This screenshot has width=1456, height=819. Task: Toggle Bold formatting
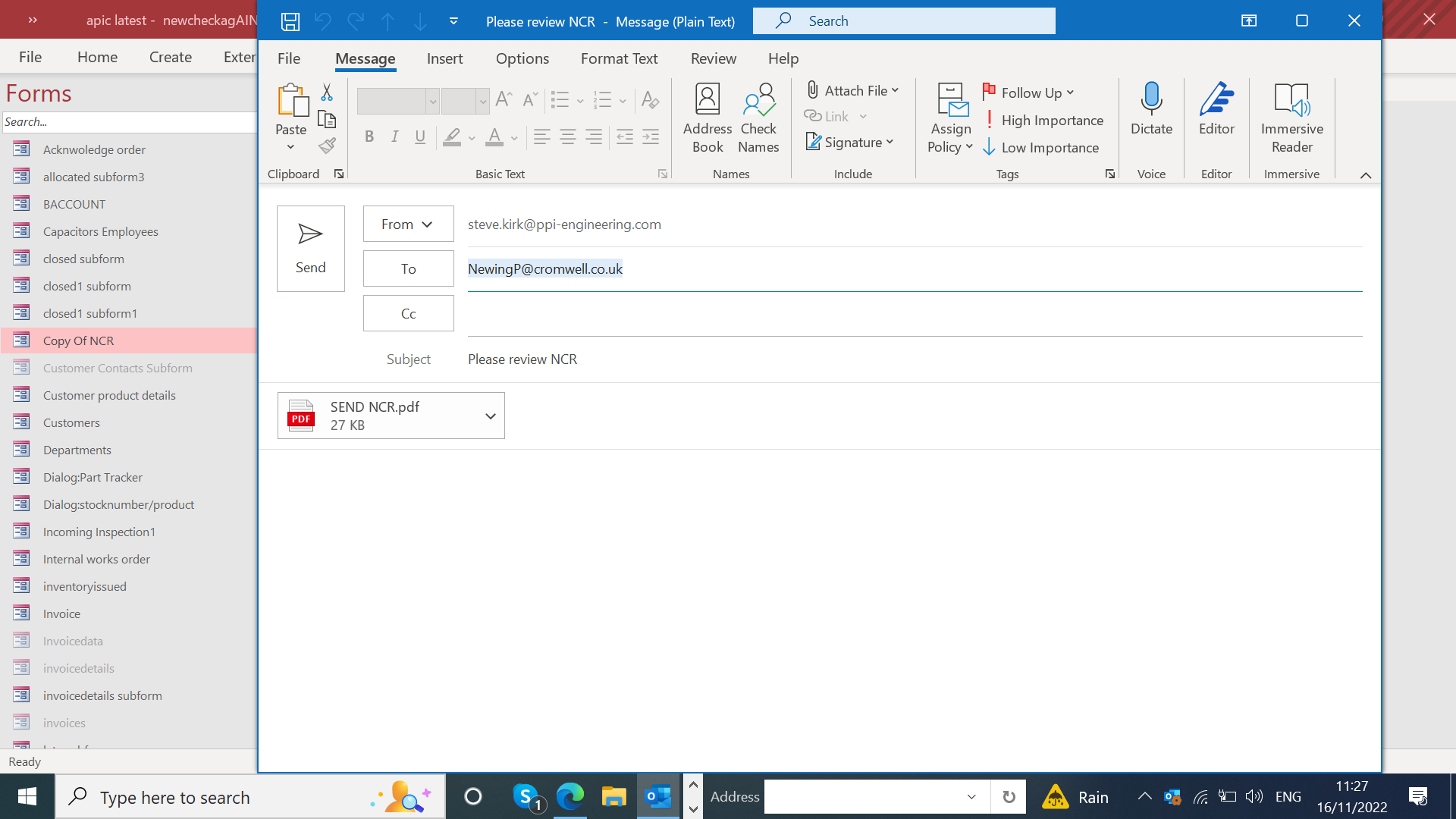click(369, 137)
